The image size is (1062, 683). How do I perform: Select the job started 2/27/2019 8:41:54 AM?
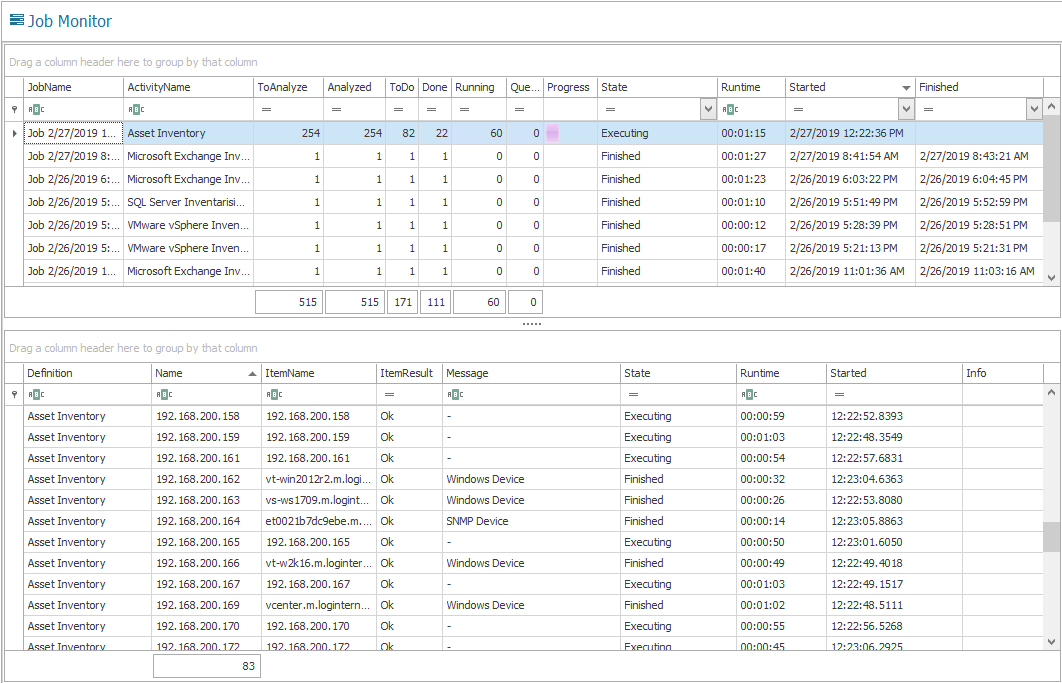click(533, 156)
